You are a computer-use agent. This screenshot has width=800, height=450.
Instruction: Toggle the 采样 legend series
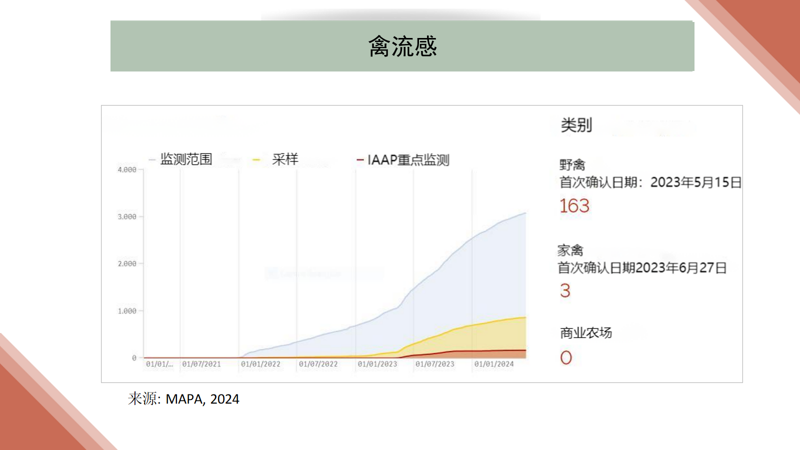(285, 159)
